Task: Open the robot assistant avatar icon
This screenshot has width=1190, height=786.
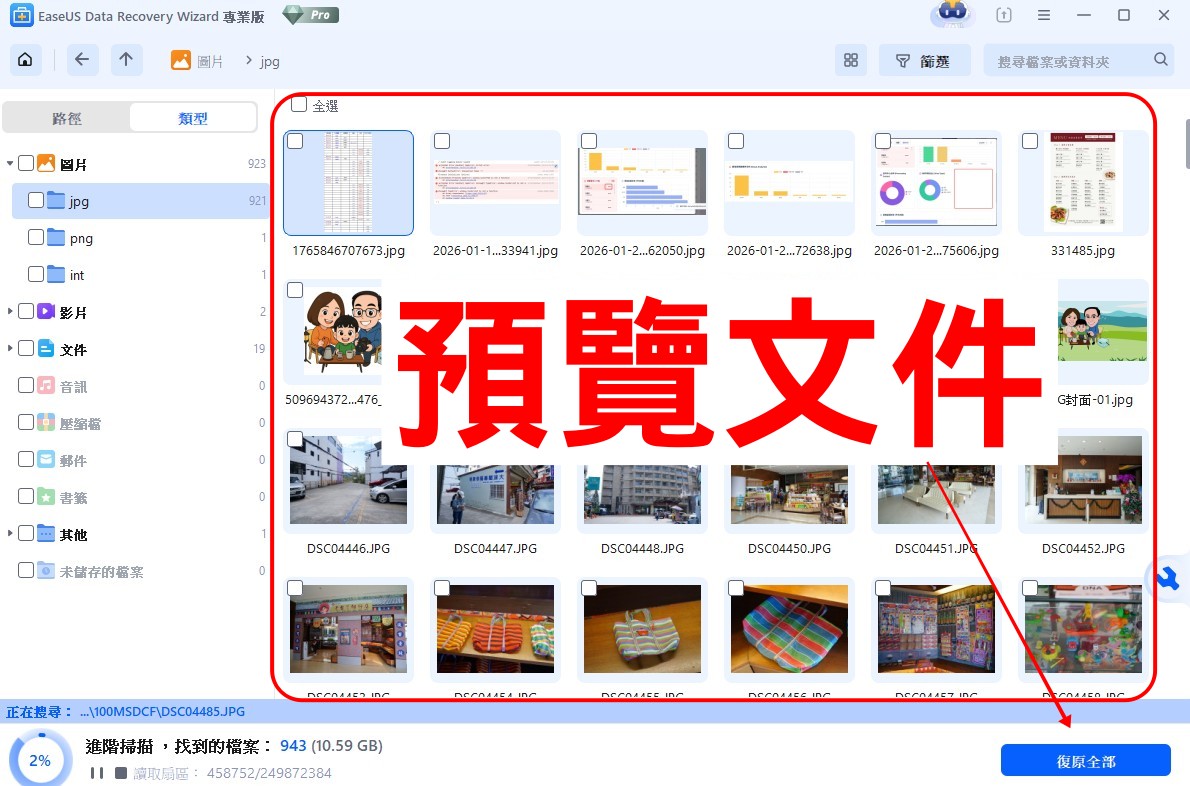Action: [x=953, y=14]
